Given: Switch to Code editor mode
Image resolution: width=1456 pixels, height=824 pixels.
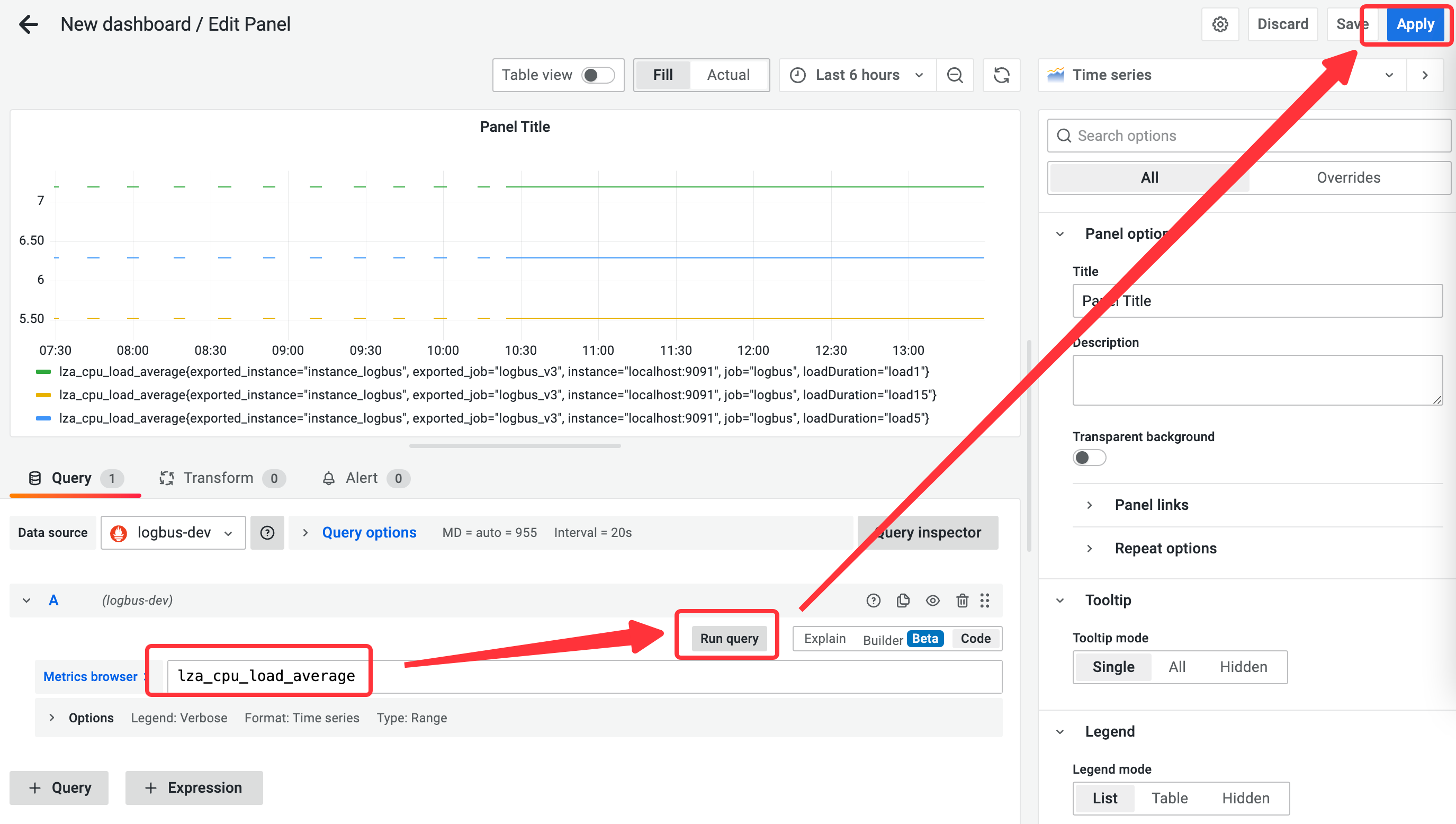Looking at the screenshot, I should pos(975,638).
